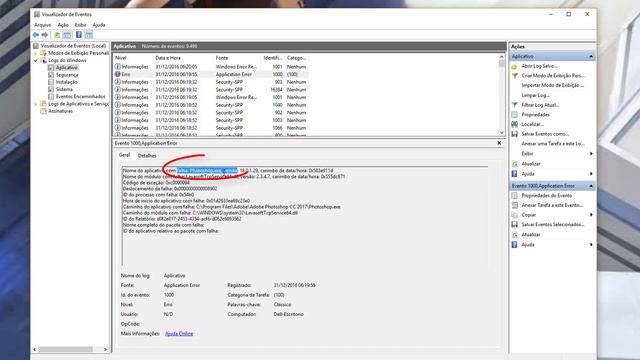This screenshot has width=640, height=360.
Task: Click the event list scrollbar down arrow
Action: tap(502, 133)
